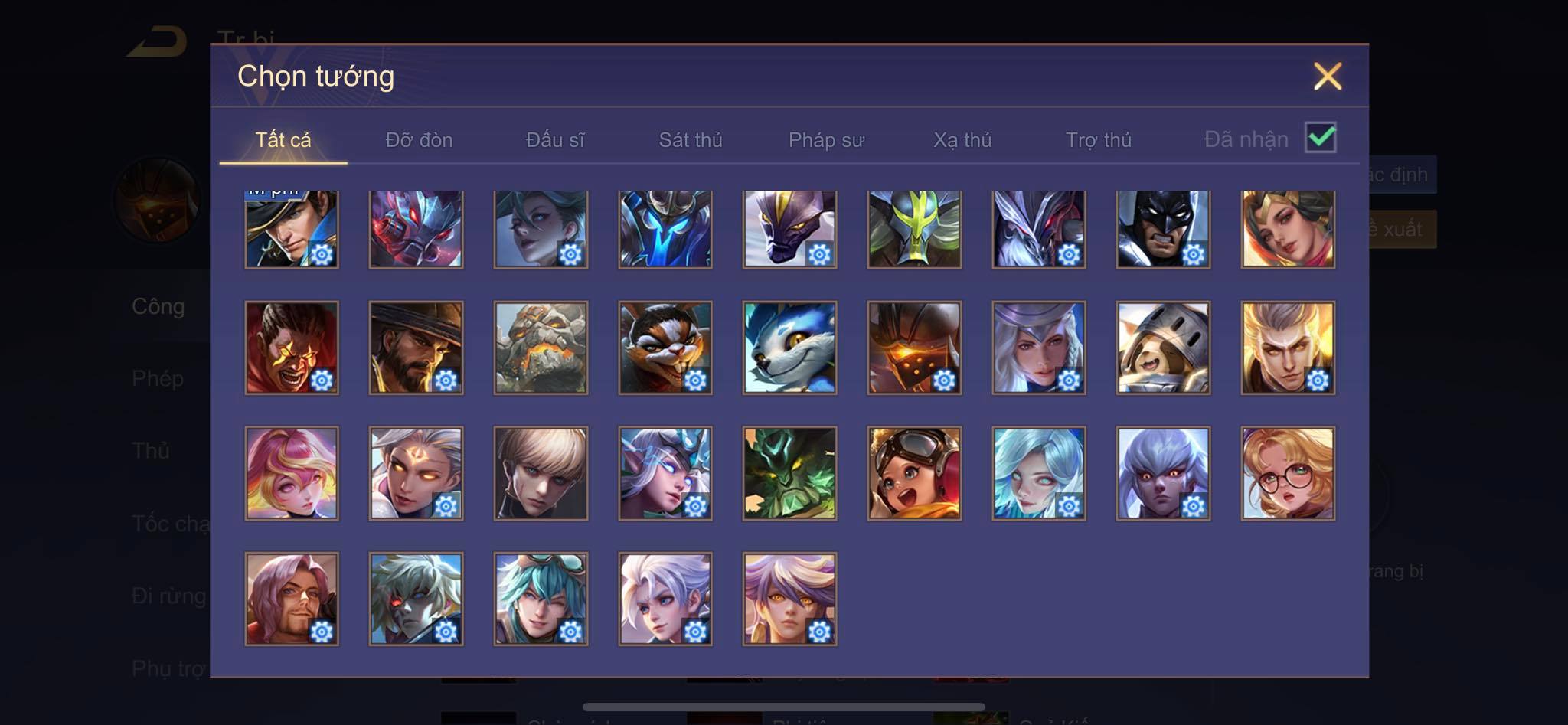Show the Trợ thủ heroes tab

click(1099, 140)
